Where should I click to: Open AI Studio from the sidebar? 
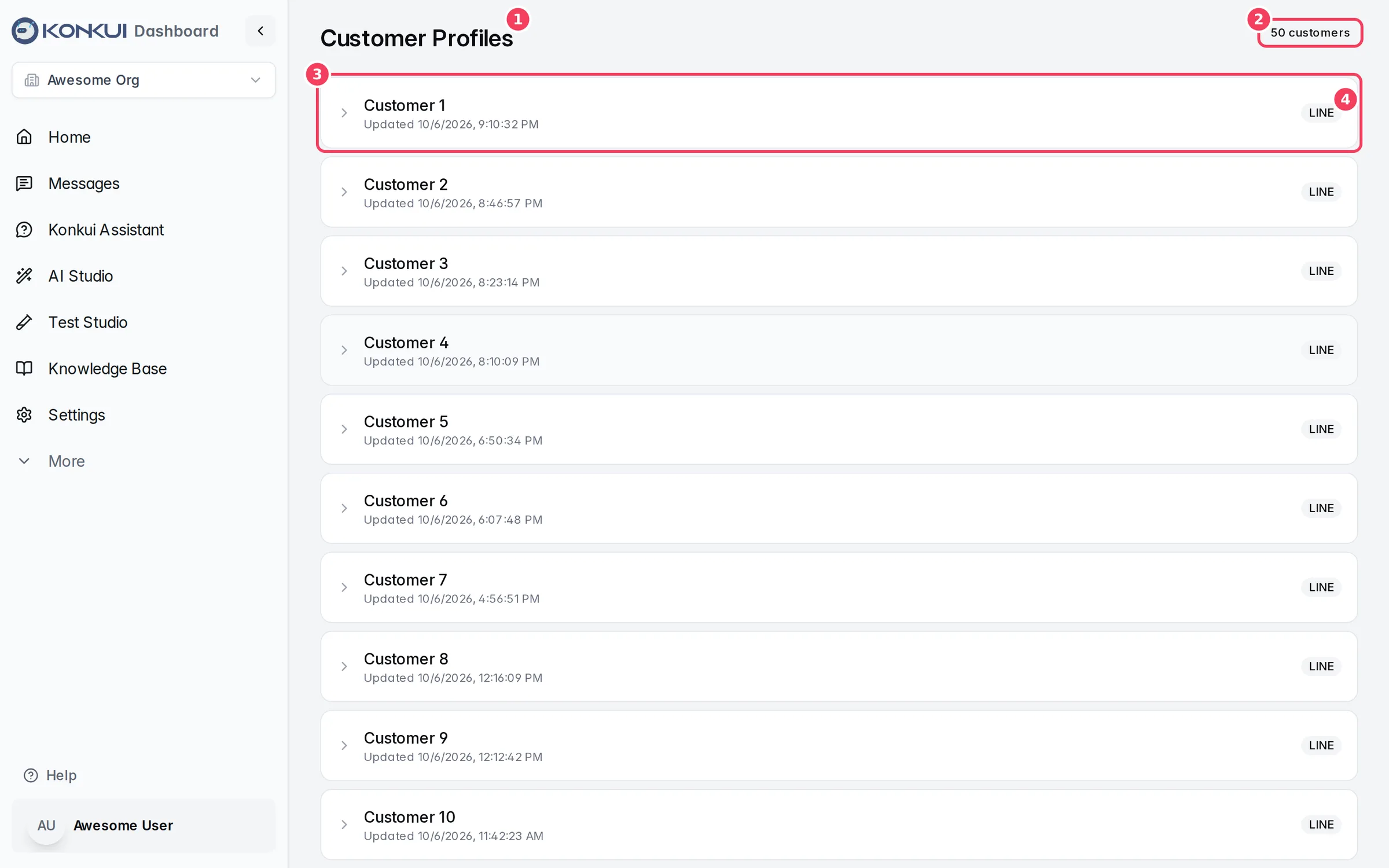[80, 276]
